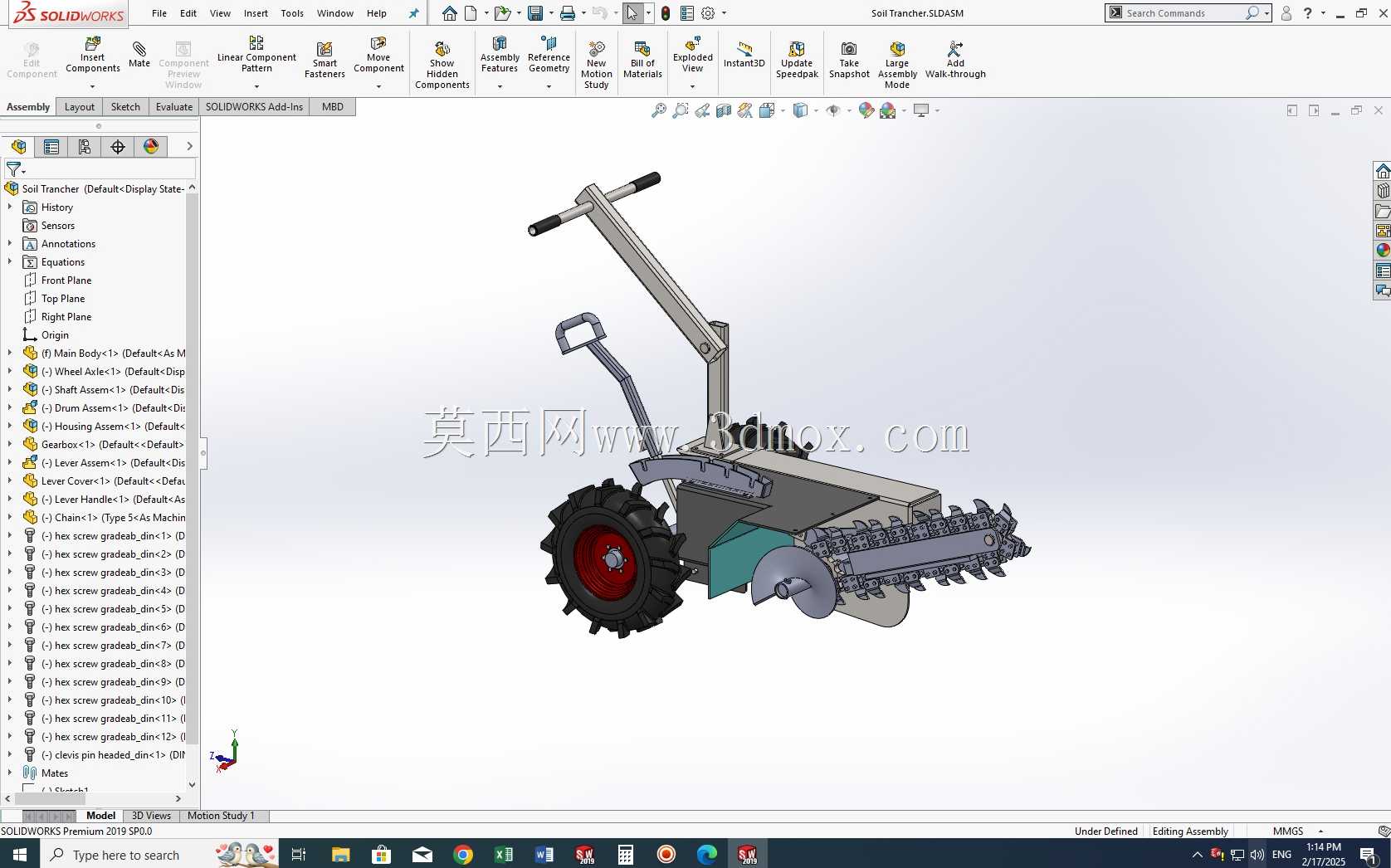Expand the Annotations node
Viewport: 1391px width, 868px height.
10,244
